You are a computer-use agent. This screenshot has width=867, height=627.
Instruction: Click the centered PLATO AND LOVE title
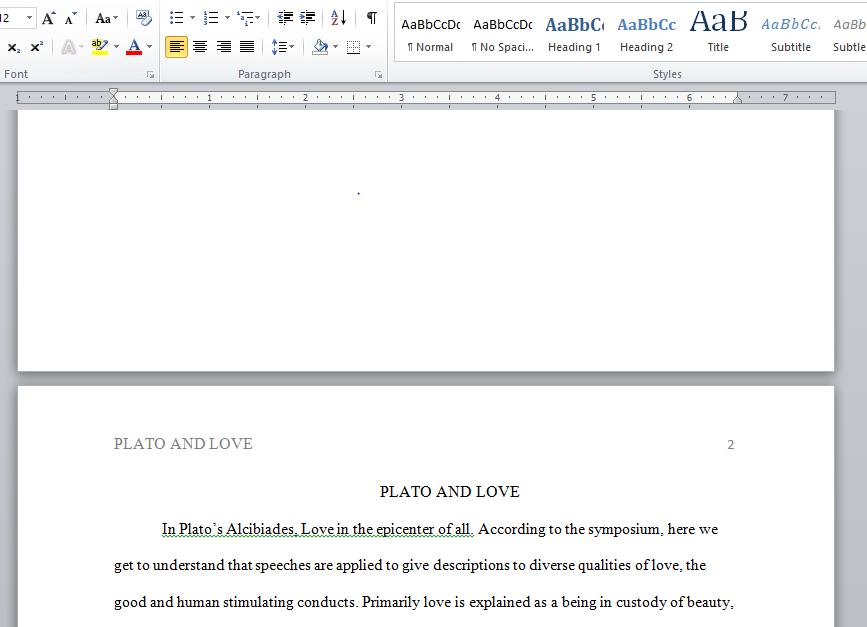[x=450, y=492]
